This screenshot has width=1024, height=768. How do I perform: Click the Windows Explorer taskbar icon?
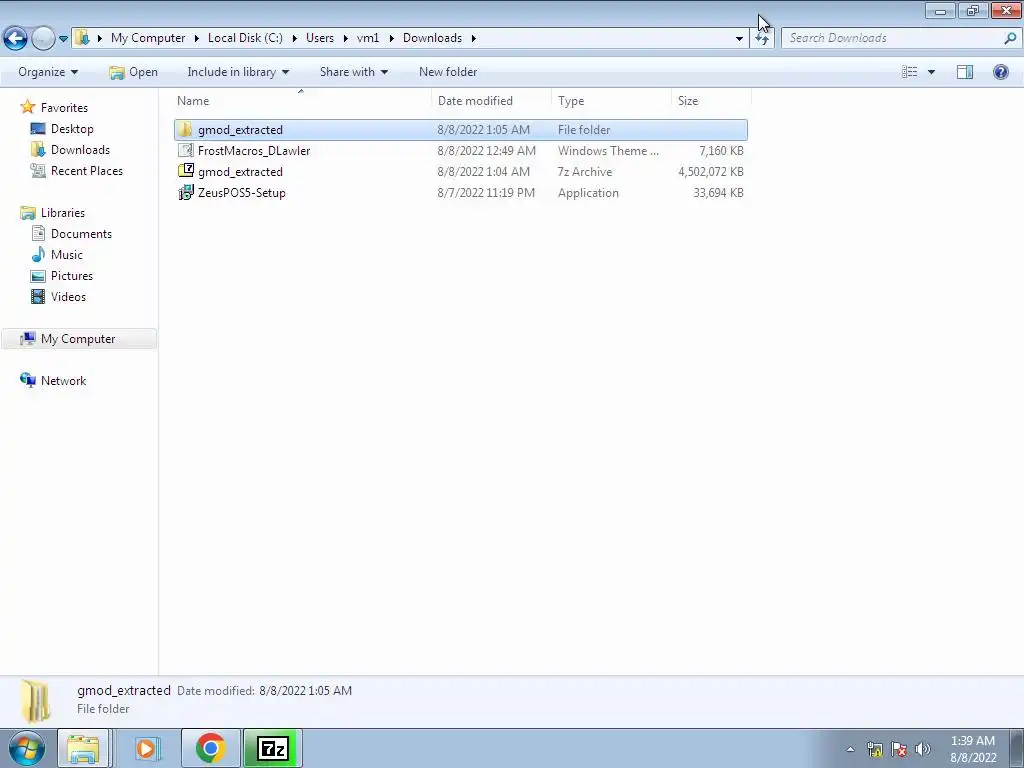pyautogui.click(x=83, y=748)
